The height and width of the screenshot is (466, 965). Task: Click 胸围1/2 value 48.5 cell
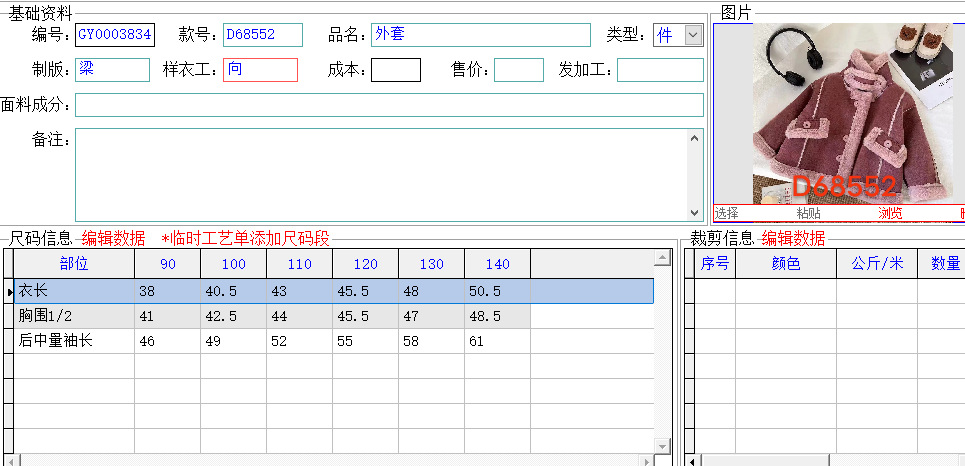click(x=497, y=316)
